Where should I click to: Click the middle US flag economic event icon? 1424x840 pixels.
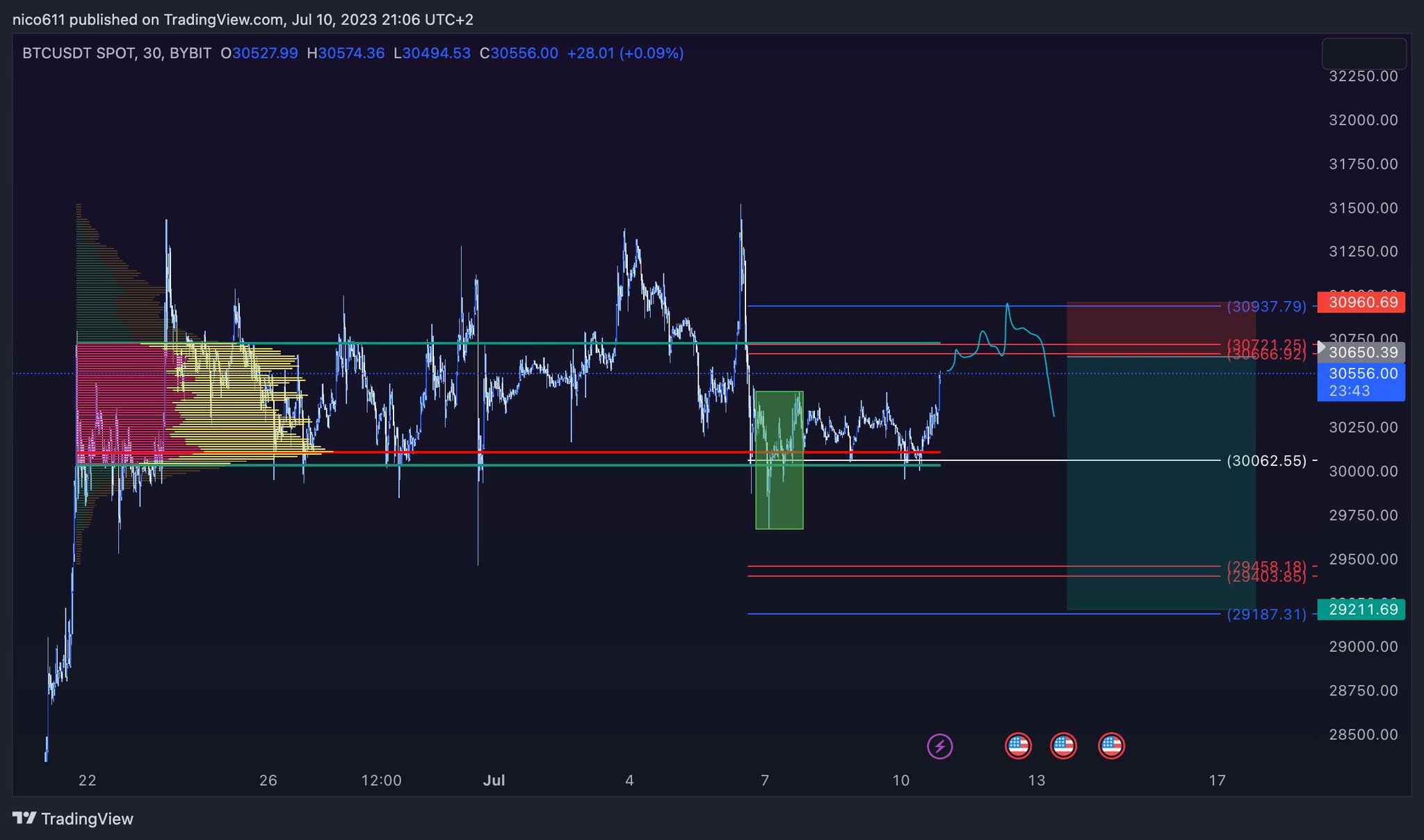(x=1062, y=746)
